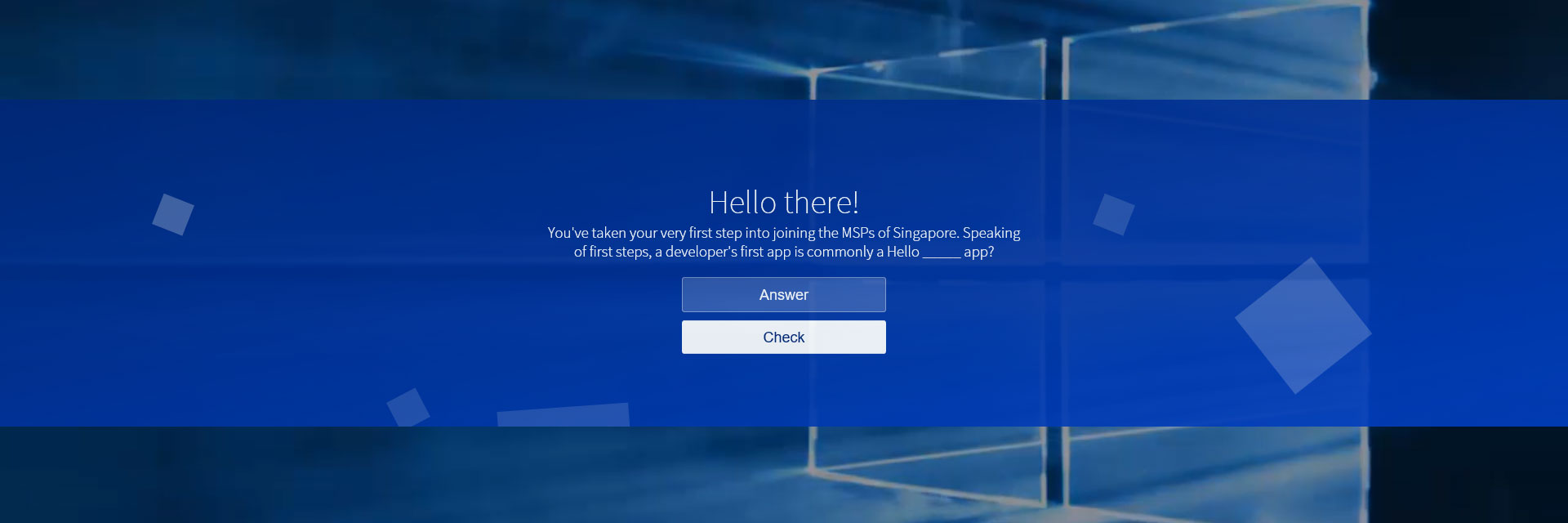Viewport: 1568px width, 523px height.
Task: Click the flat rectangle shape at the banner bottom
Action: [x=563, y=416]
